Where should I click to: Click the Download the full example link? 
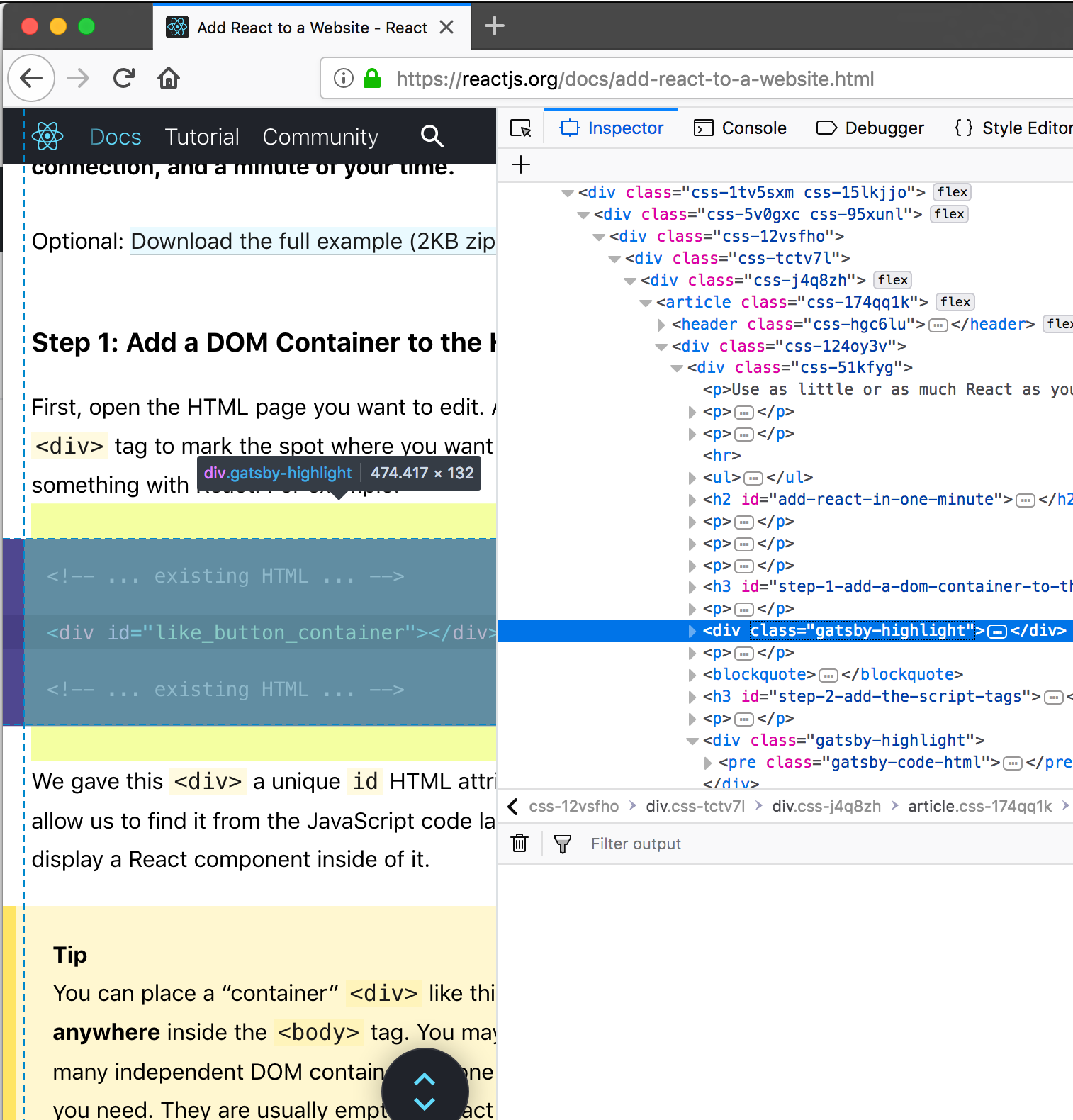point(313,241)
